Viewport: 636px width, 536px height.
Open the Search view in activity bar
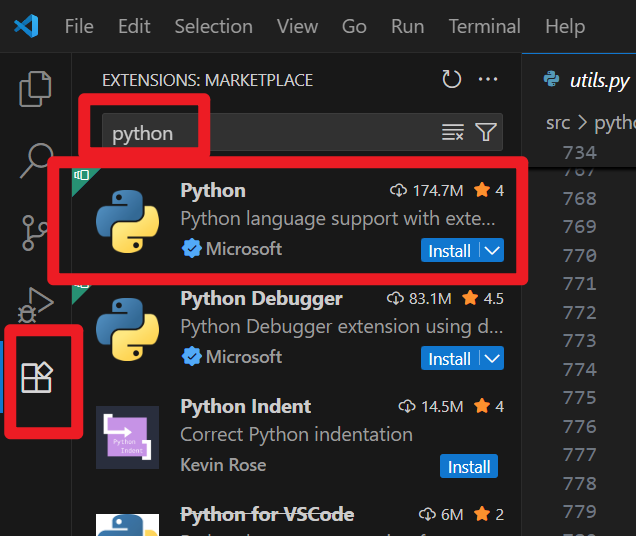coord(37,160)
